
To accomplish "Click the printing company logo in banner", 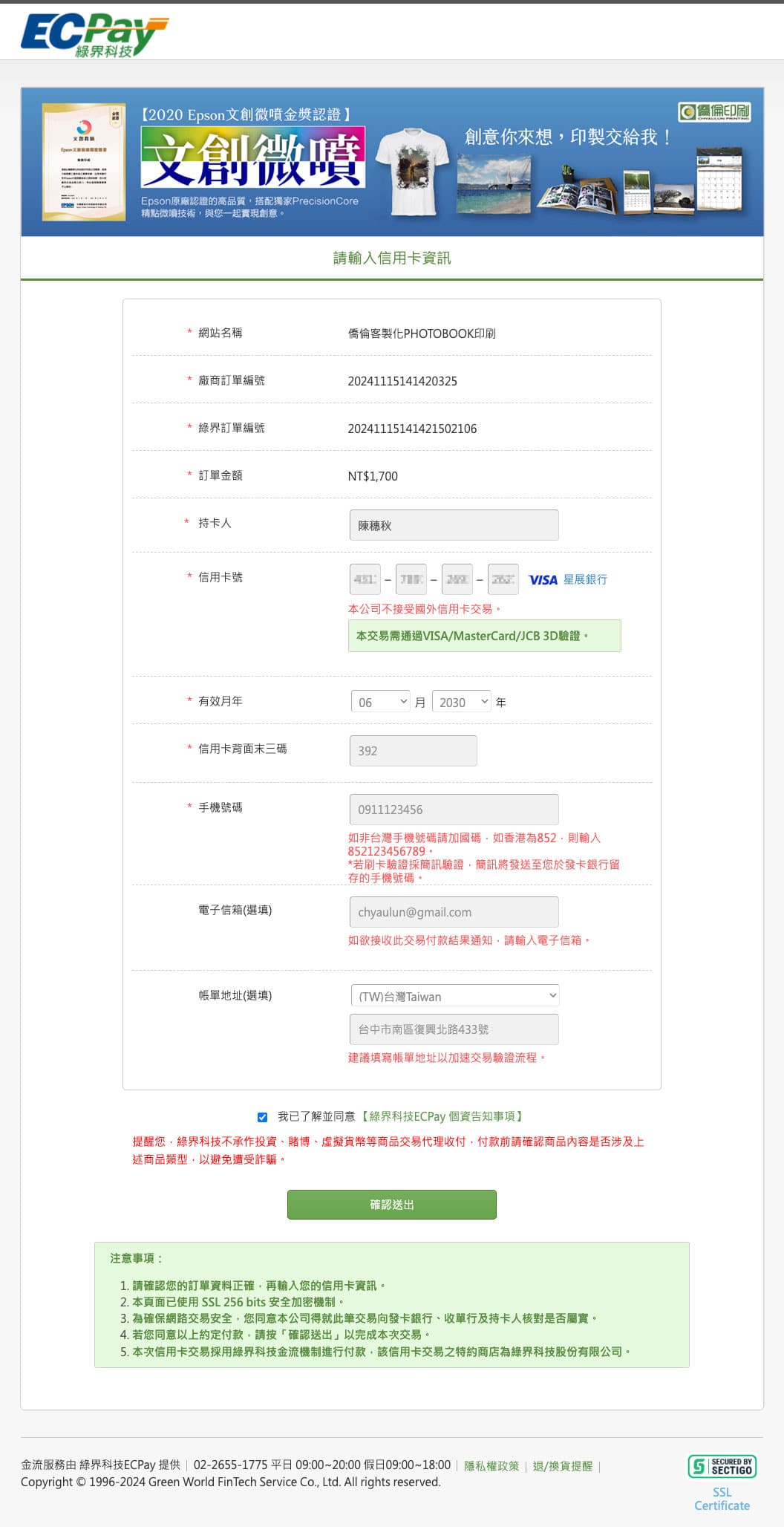I will pyautogui.click(x=714, y=112).
